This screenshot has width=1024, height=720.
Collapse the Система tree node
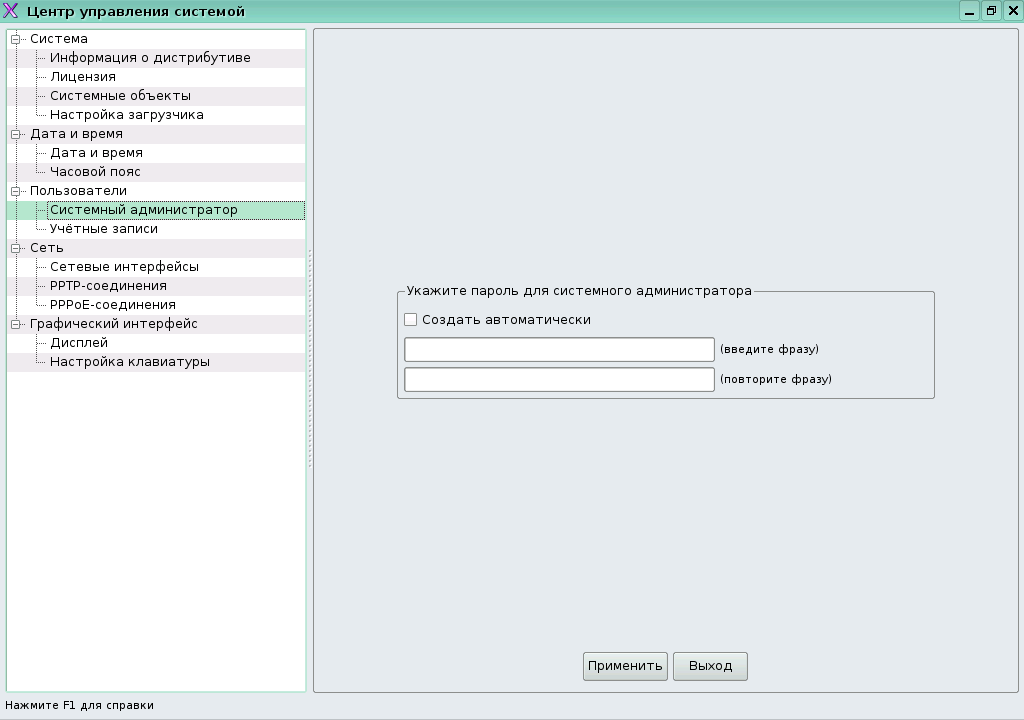coord(16,39)
